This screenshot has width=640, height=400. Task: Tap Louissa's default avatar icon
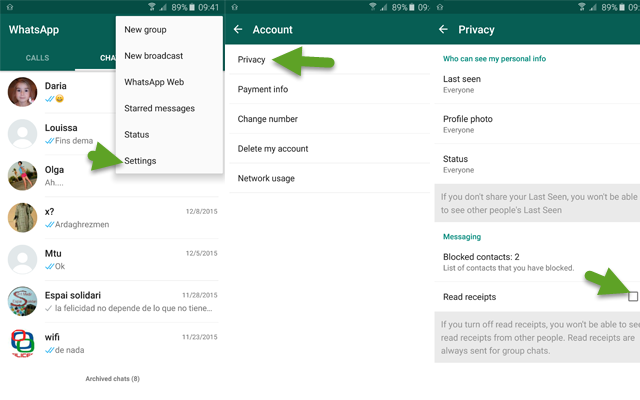[x=23, y=134]
